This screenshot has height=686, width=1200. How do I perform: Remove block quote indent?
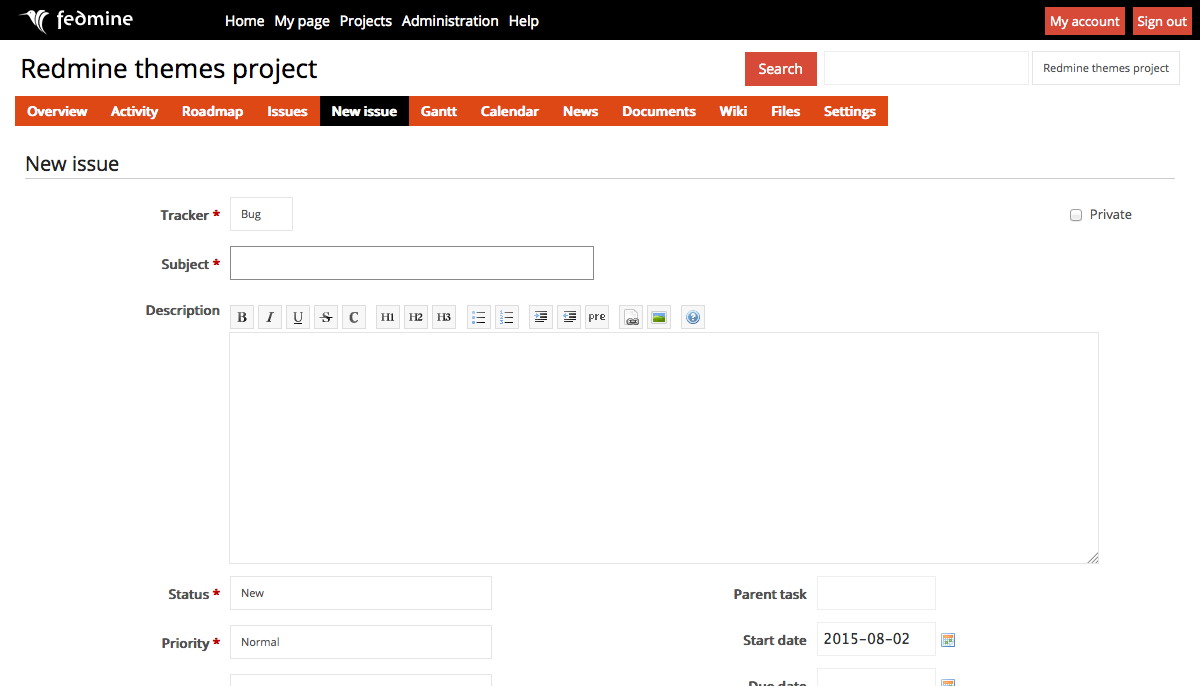569,317
